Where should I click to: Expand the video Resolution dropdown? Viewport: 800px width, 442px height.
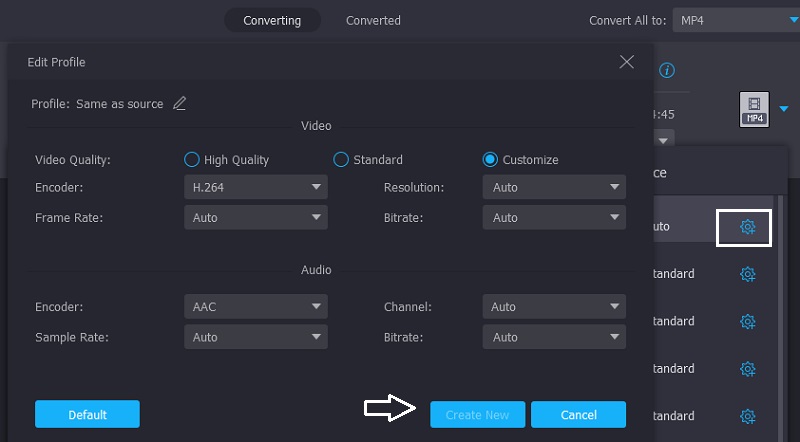pyautogui.click(x=554, y=187)
